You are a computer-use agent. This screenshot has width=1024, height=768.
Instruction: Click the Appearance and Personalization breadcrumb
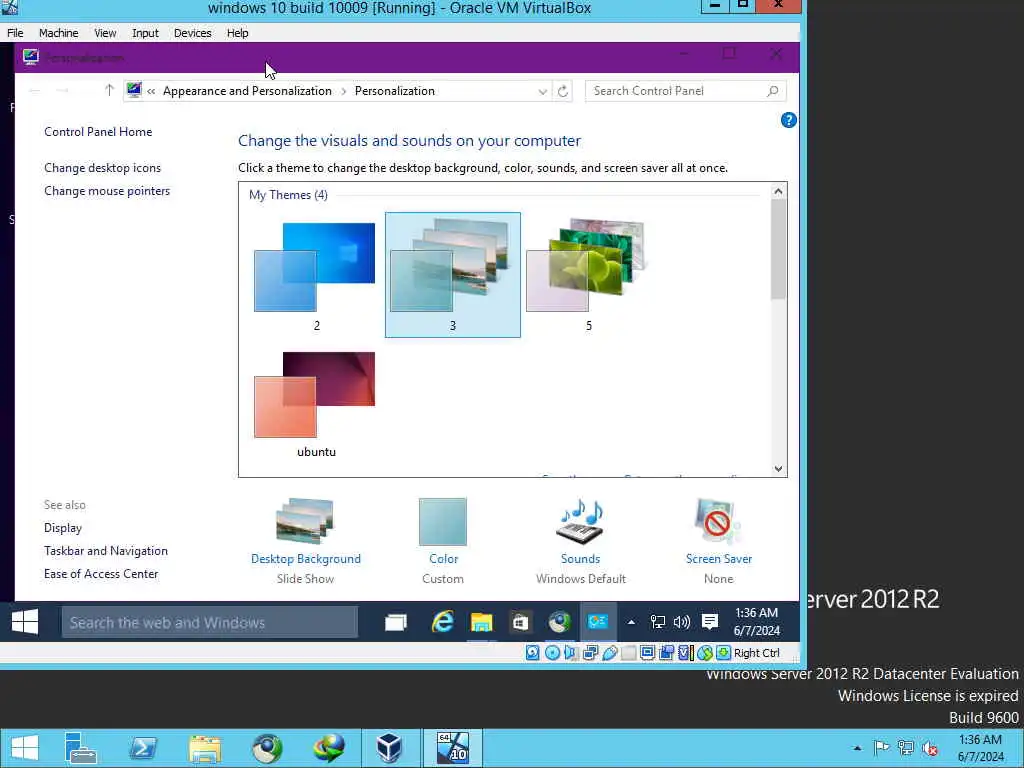pos(248,91)
